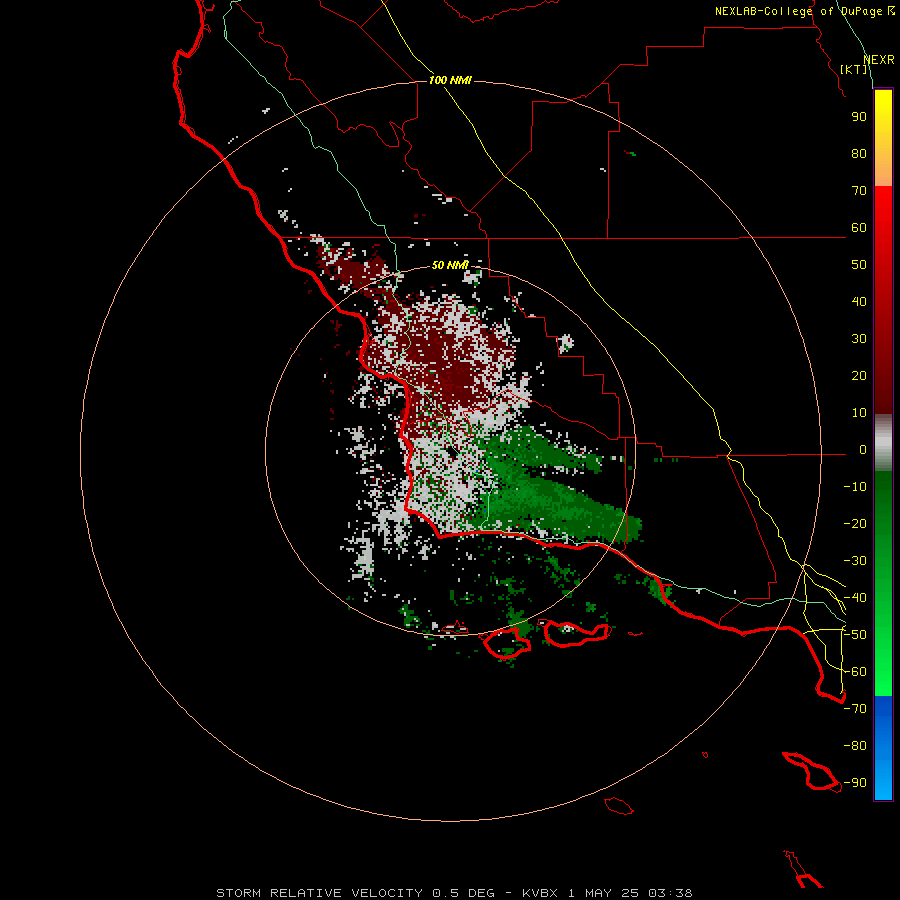This screenshot has width=900, height=900.
Task: Click the -80 value on velocity scale
Action: click(x=855, y=746)
